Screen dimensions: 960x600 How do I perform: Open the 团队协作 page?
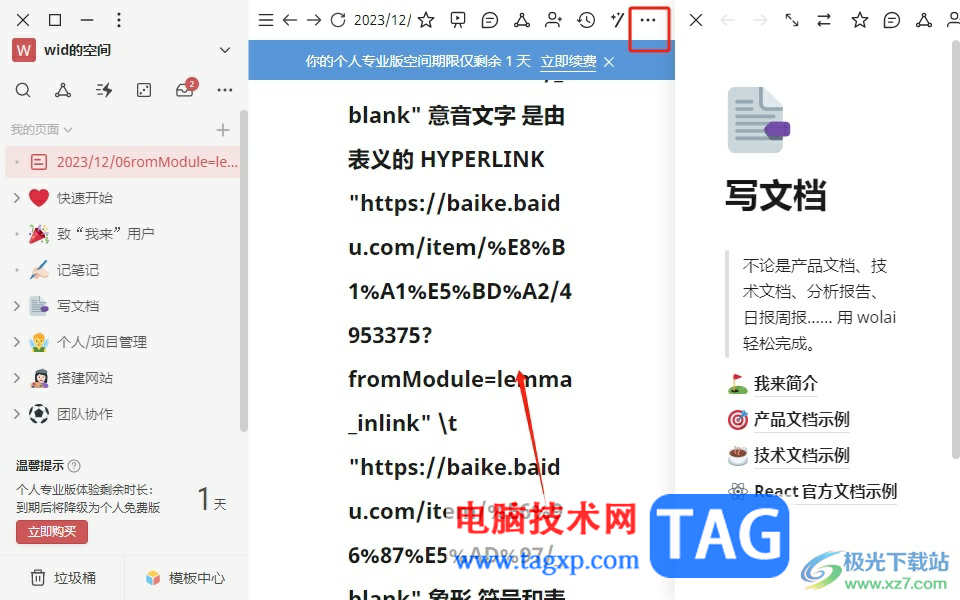pyautogui.click(x=85, y=414)
